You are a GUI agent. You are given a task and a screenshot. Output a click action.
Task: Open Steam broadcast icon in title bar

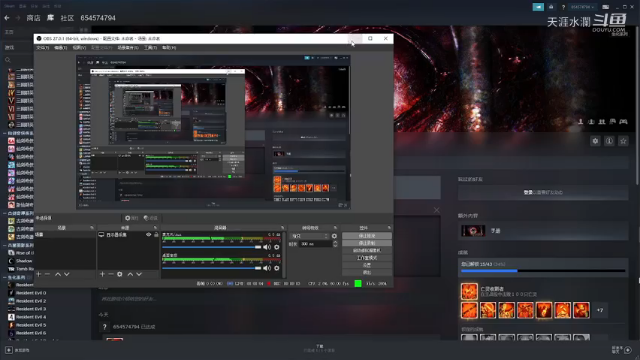click(x=538, y=7)
